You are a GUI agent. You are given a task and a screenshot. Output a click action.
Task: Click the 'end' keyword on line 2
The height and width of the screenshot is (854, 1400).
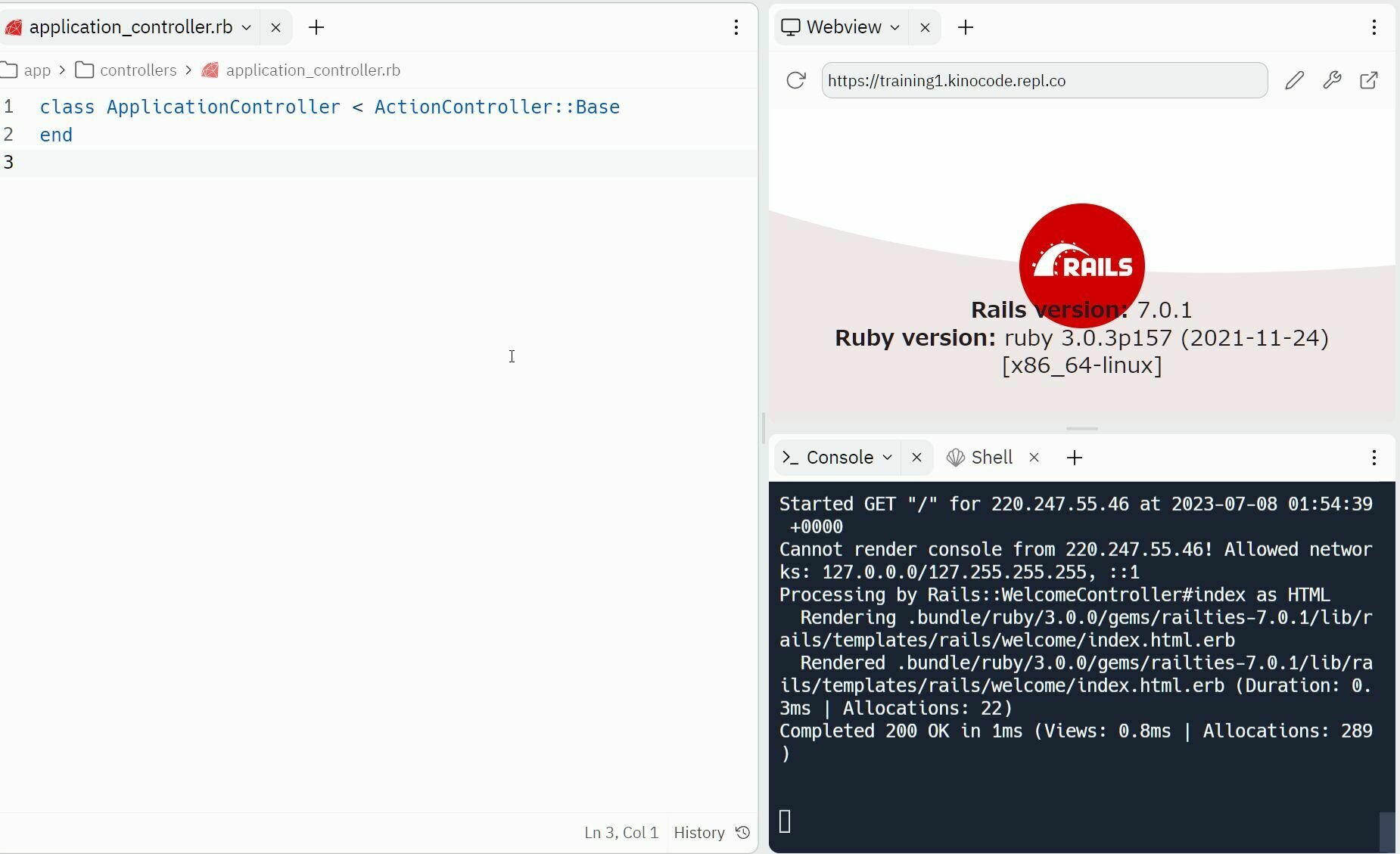[56, 135]
